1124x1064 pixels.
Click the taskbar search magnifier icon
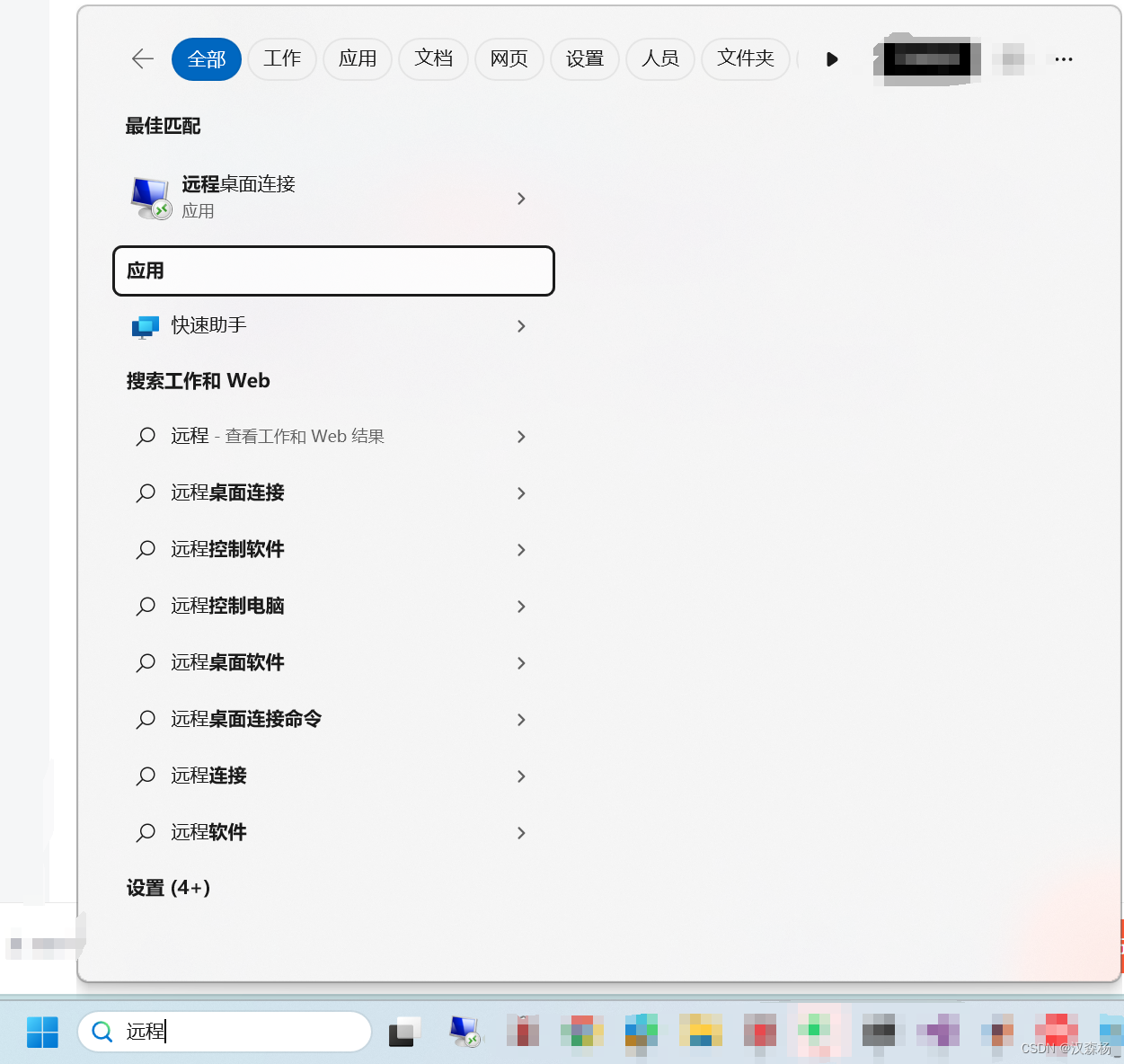click(x=102, y=1032)
